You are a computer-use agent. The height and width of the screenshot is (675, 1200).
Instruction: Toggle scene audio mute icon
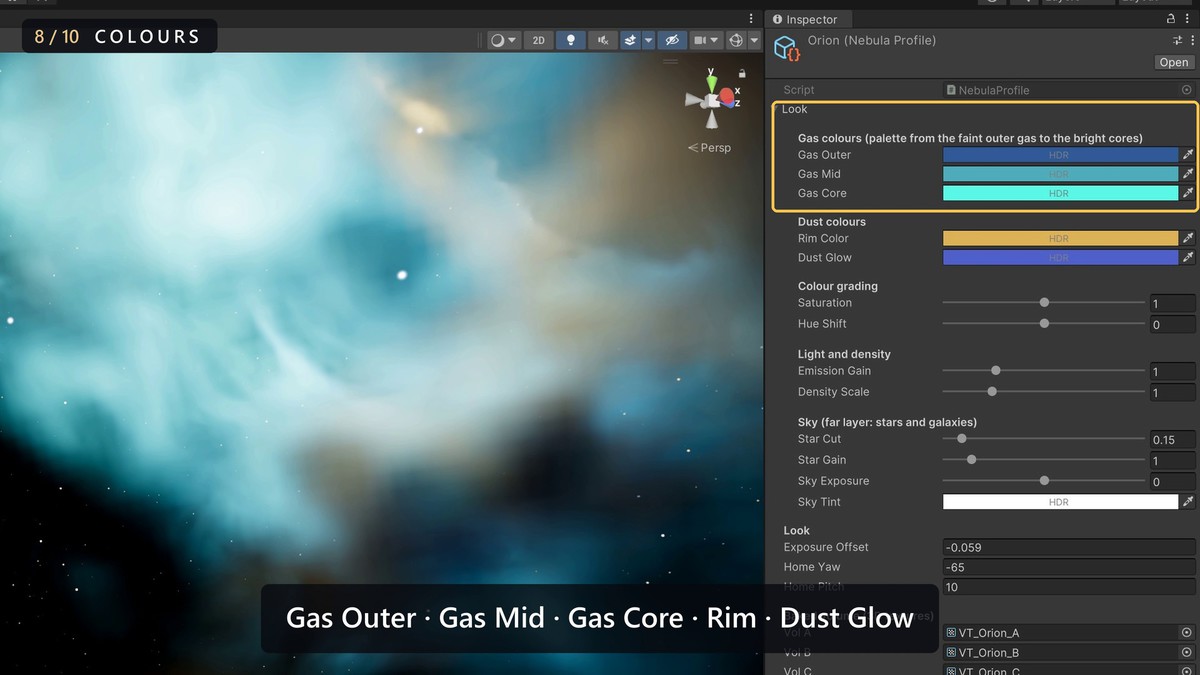pyautogui.click(x=602, y=40)
